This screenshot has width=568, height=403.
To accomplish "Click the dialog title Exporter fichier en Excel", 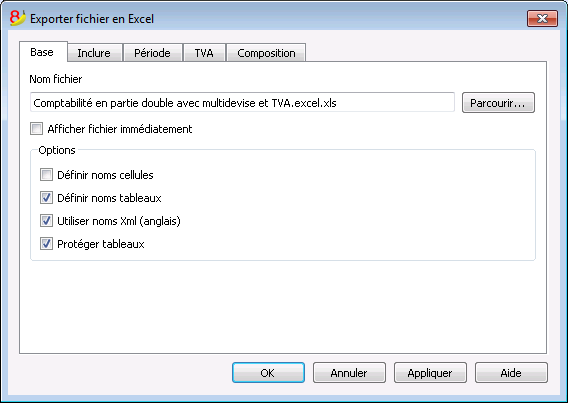I will 92,19.
